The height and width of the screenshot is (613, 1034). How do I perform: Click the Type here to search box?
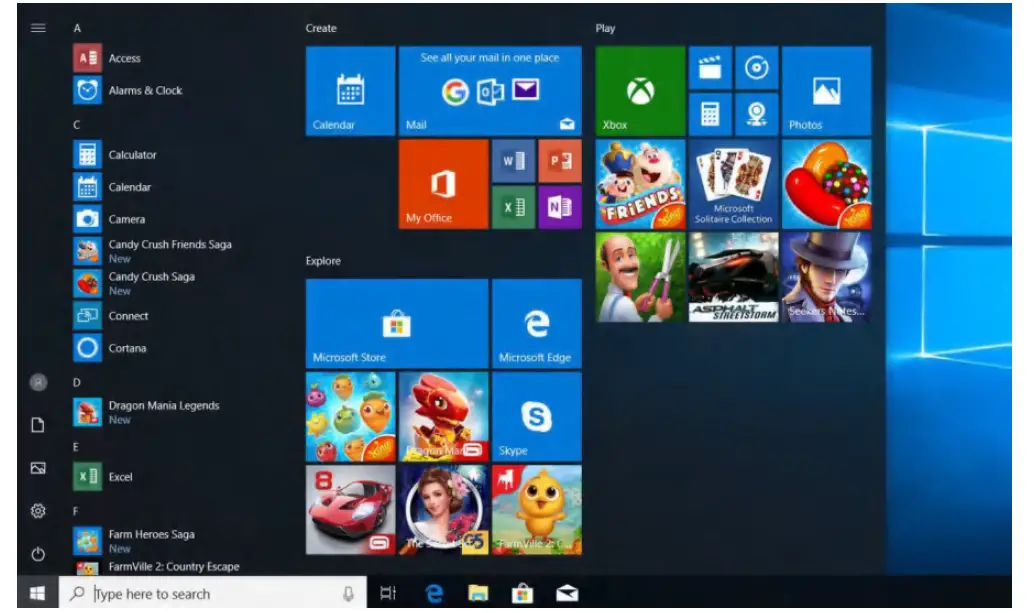coord(213,593)
